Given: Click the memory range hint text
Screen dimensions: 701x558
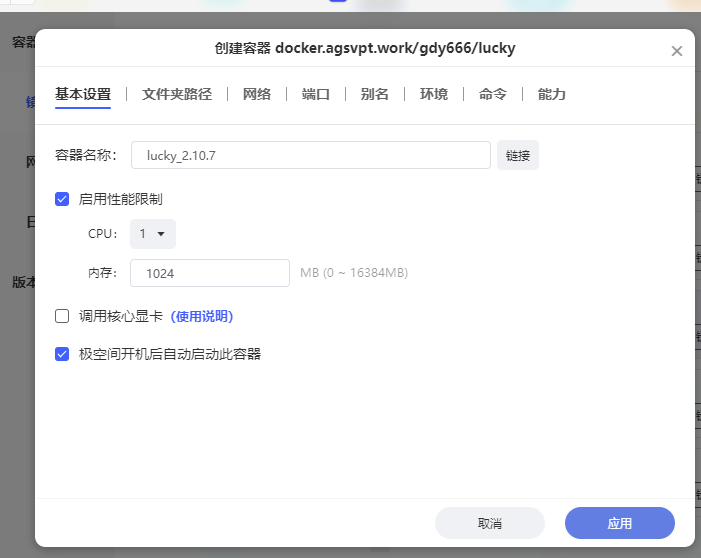Looking at the screenshot, I should (354, 273).
